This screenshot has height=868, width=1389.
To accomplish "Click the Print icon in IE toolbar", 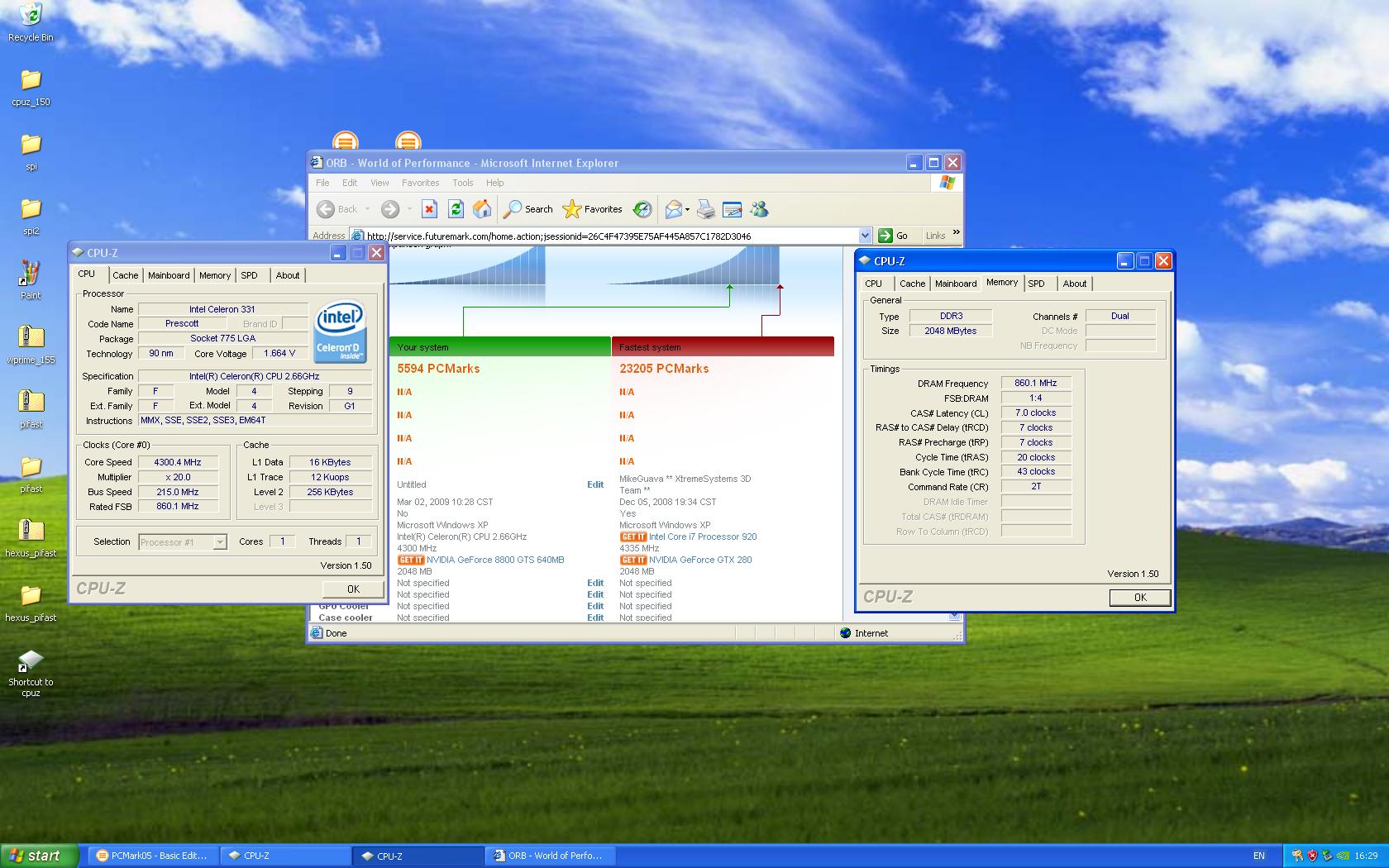I will click(x=705, y=209).
